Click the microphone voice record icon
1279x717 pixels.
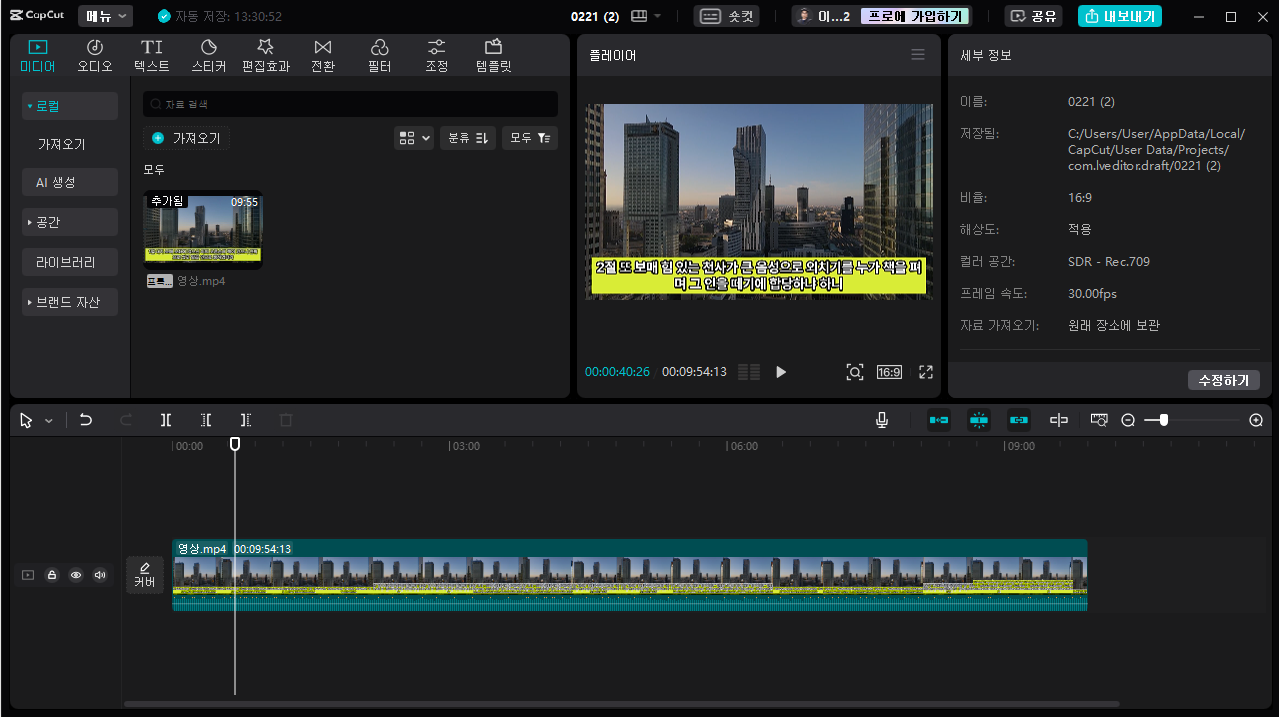point(882,421)
